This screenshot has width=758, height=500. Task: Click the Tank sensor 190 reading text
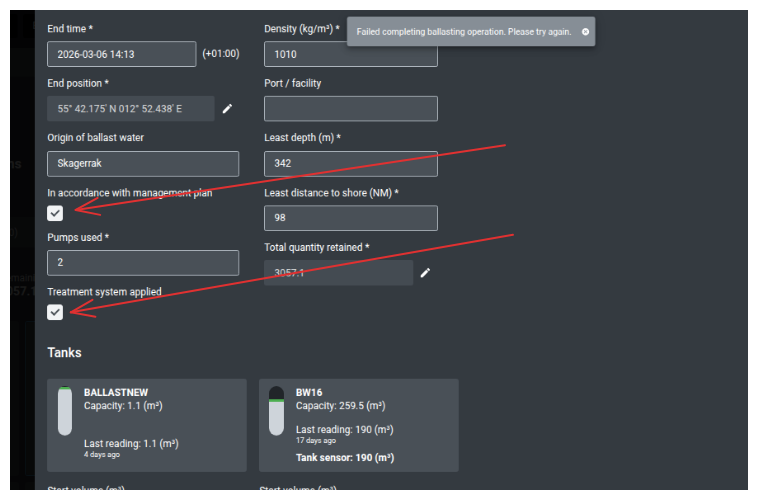tap(344, 458)
